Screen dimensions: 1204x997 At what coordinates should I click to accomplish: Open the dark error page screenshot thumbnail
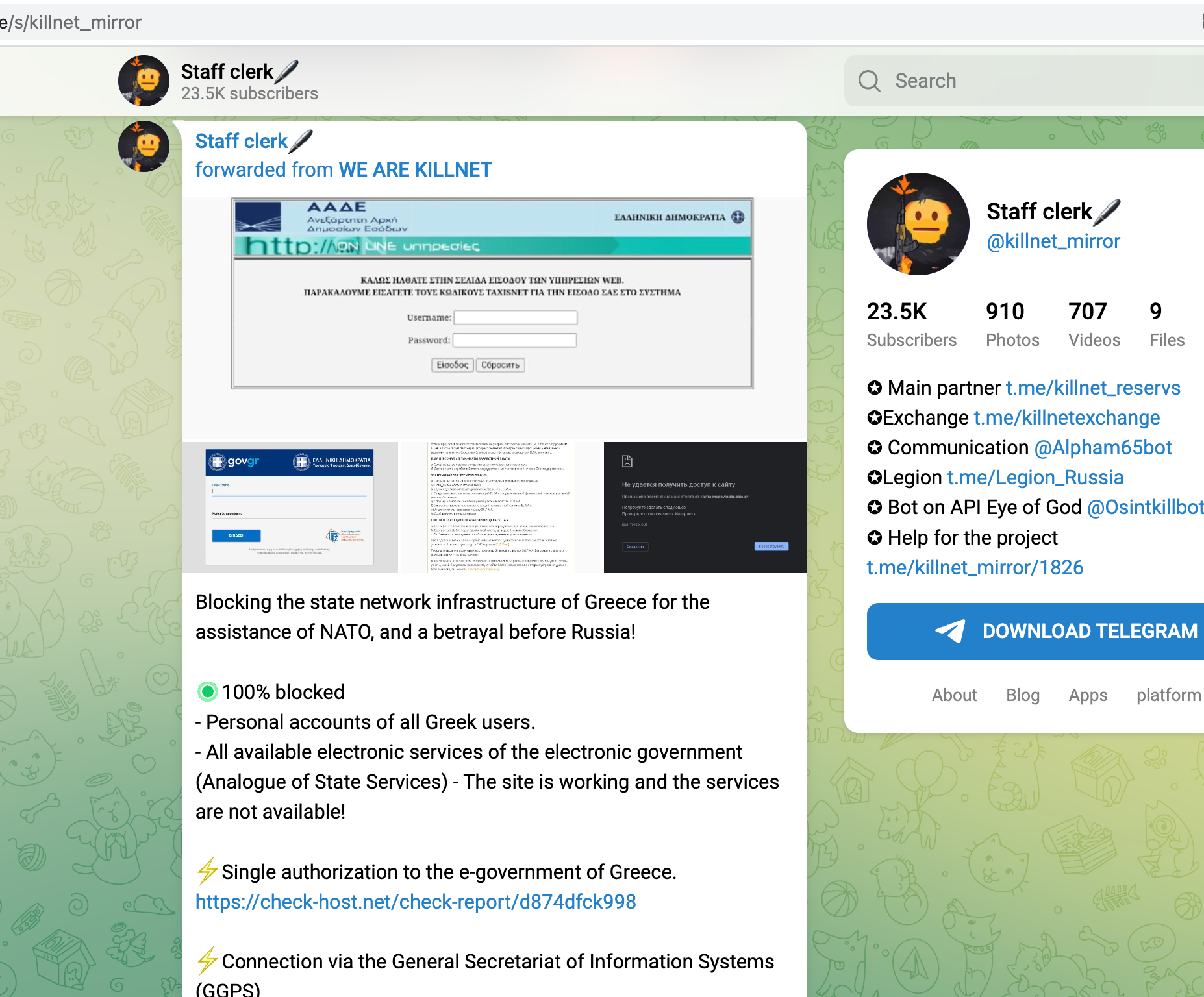pos(705,507)
